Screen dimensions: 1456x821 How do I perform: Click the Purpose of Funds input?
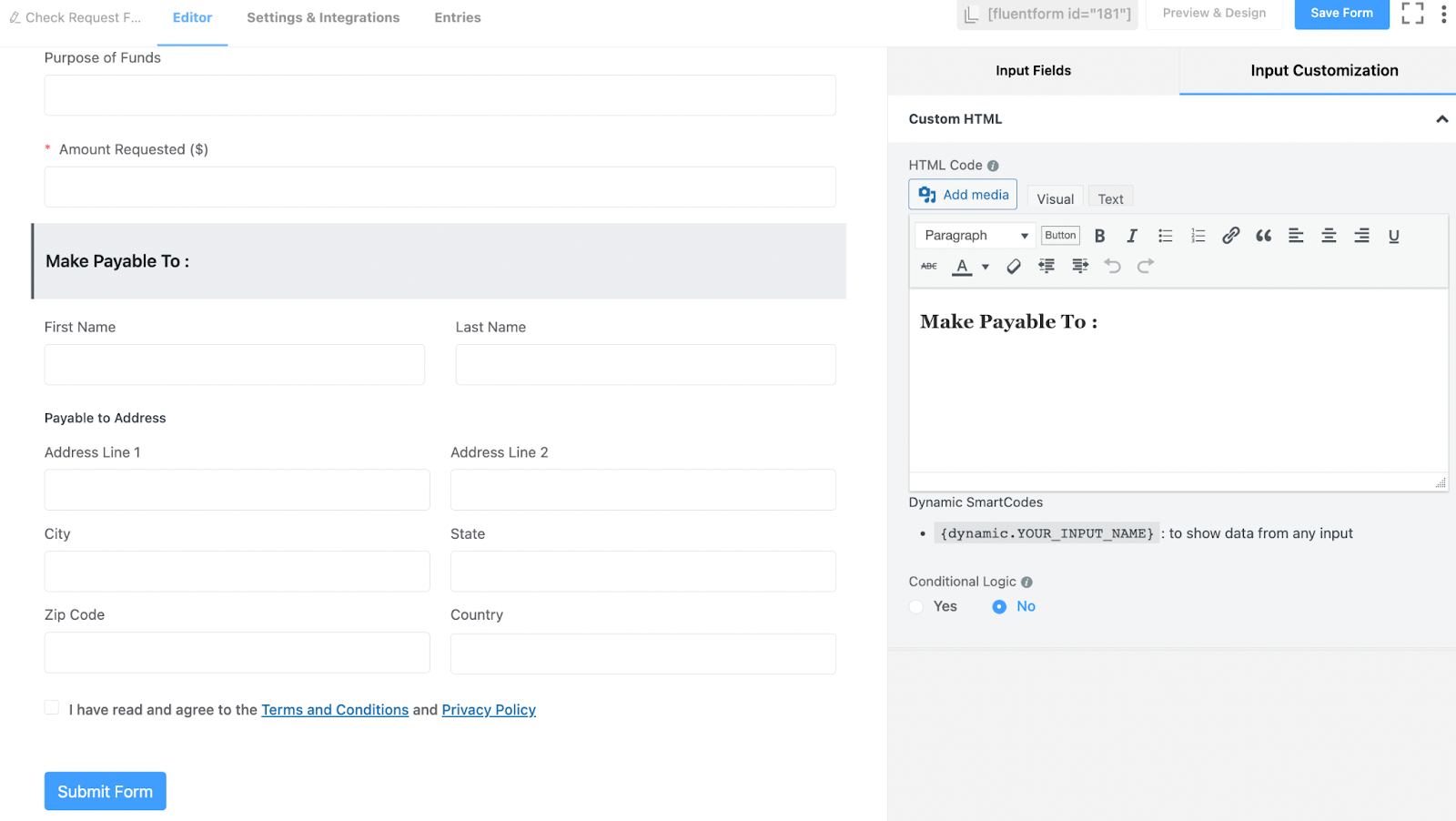[x=440, y=96]
